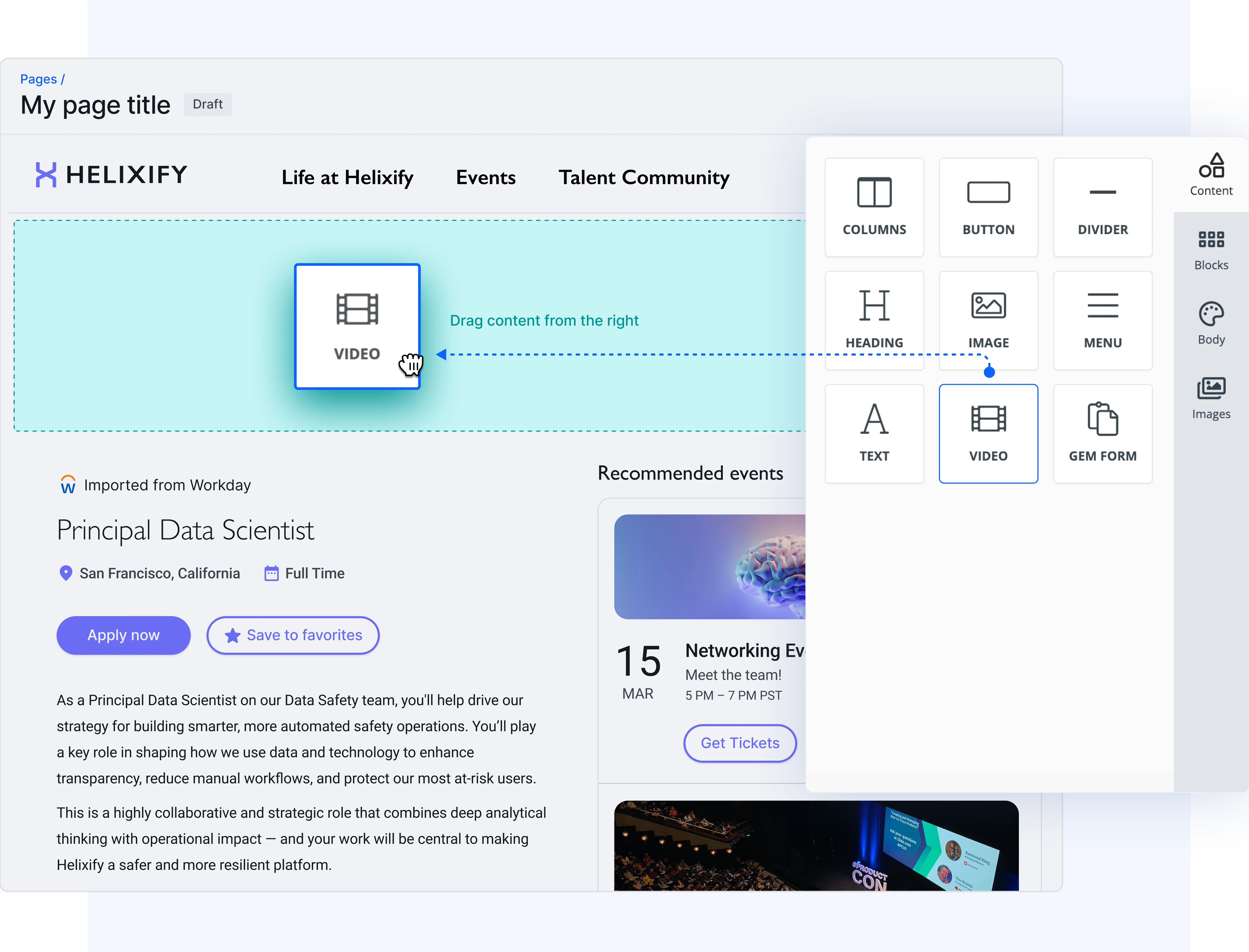Open Life at Helixify menu item
The width and height of the screenshot is (1249, 952).
point(347,177)
